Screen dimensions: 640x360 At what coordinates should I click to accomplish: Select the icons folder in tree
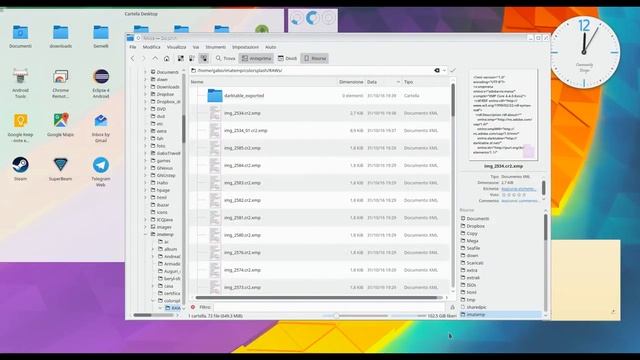pos(162,212)
